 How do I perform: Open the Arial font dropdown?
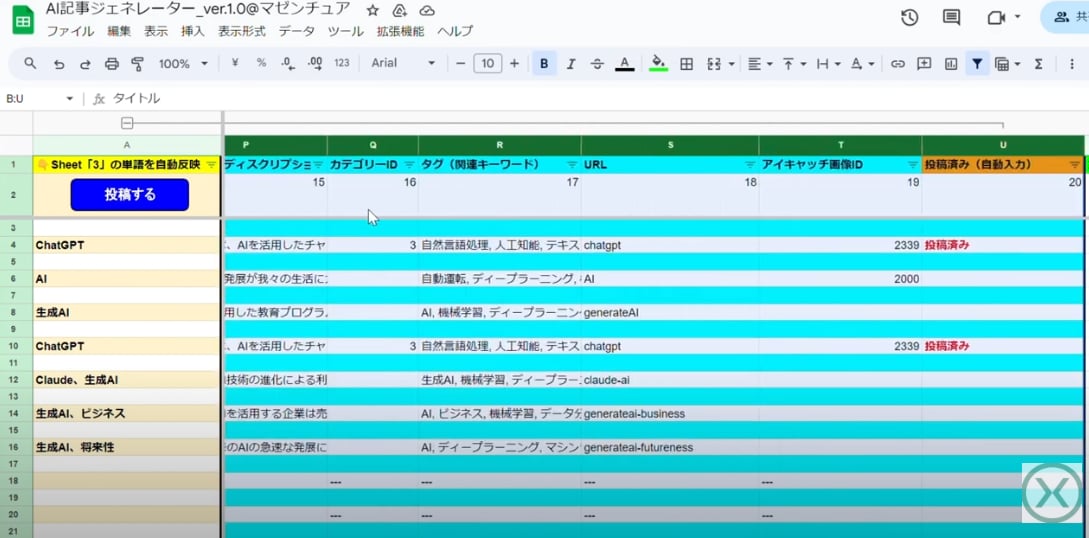[403, 63]
